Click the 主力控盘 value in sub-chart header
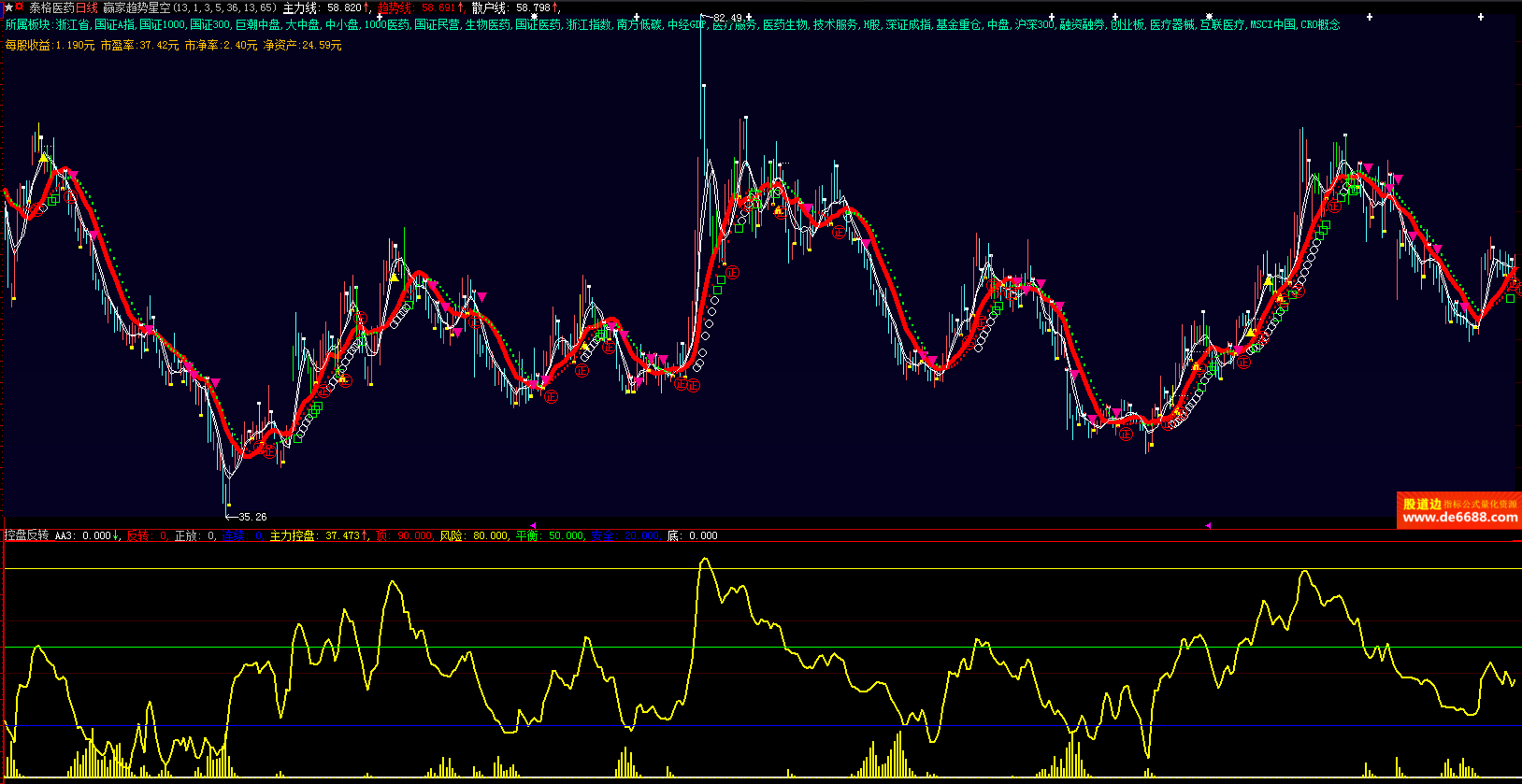This screenshot has width=1522, height=784. coord(318,536)
